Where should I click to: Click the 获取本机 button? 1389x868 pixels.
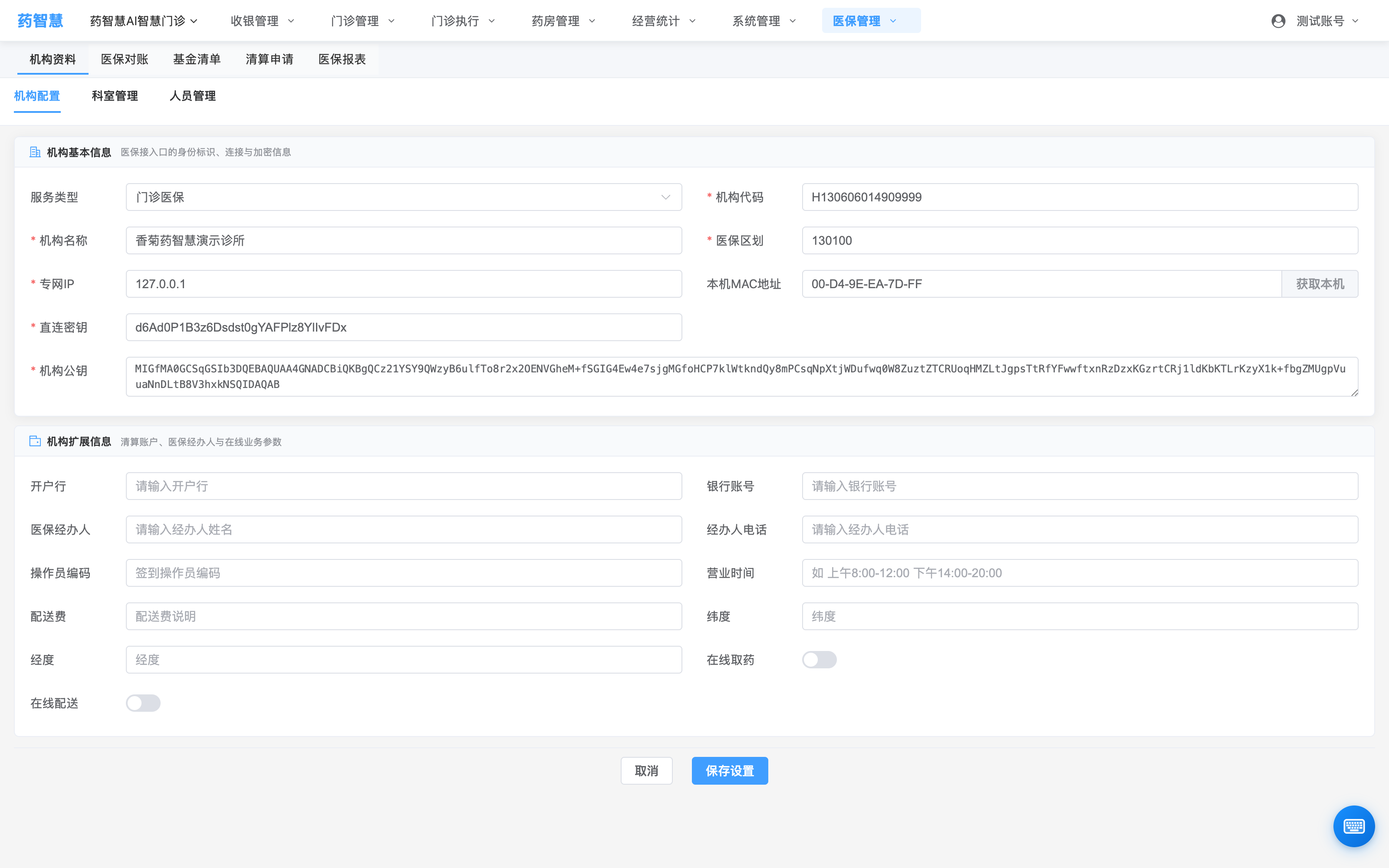(1320, 284)
